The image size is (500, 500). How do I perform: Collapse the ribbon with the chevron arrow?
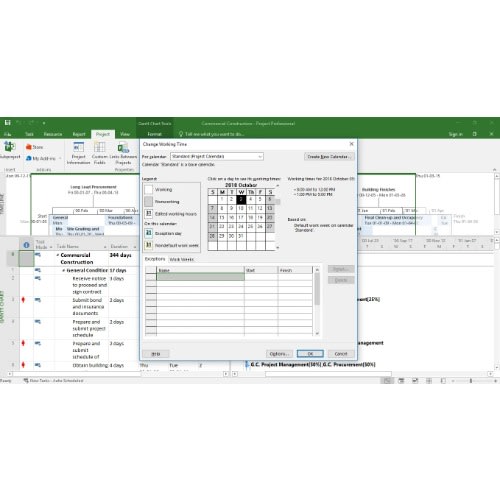tap(495, 170)
